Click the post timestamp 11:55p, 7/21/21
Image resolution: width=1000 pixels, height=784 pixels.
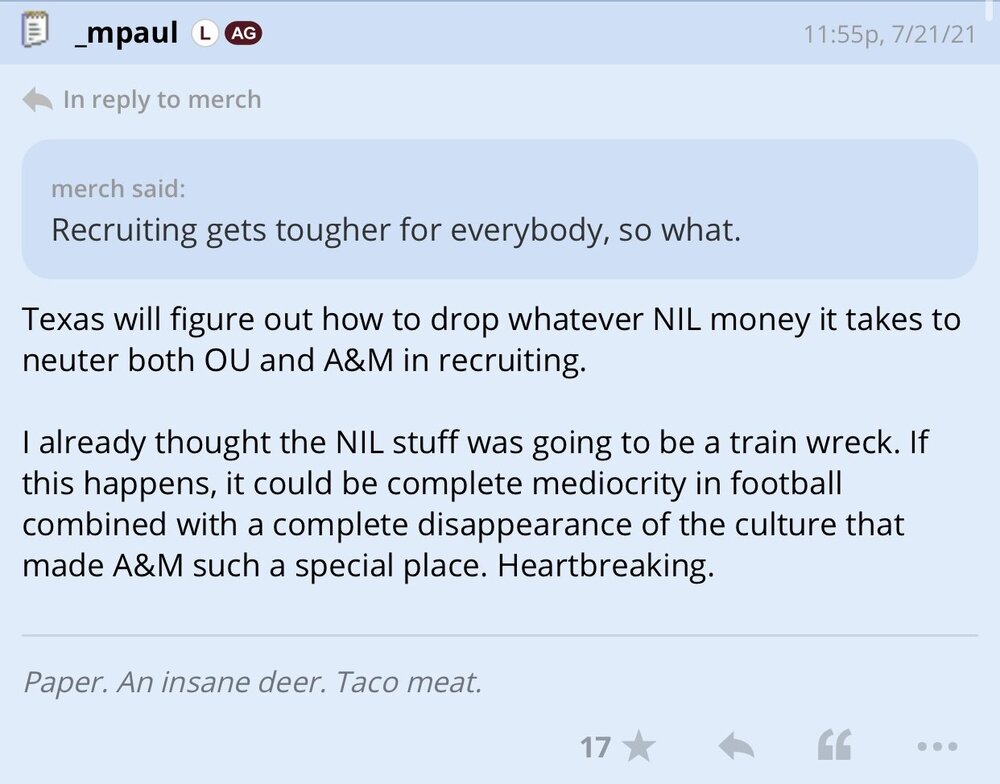click(890, 35)
